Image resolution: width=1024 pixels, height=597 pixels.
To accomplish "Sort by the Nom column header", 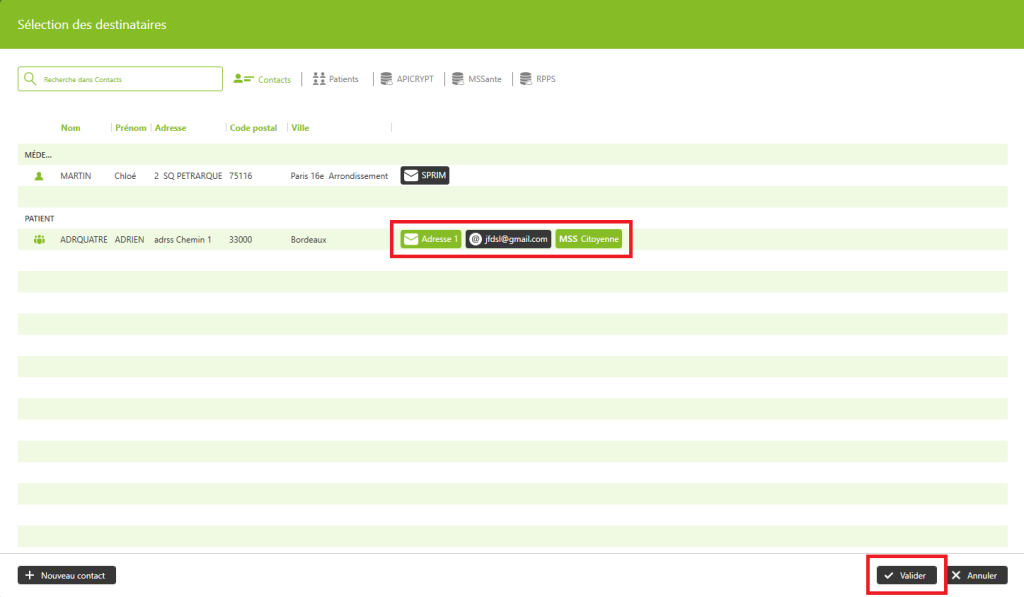I will point(70,128).
